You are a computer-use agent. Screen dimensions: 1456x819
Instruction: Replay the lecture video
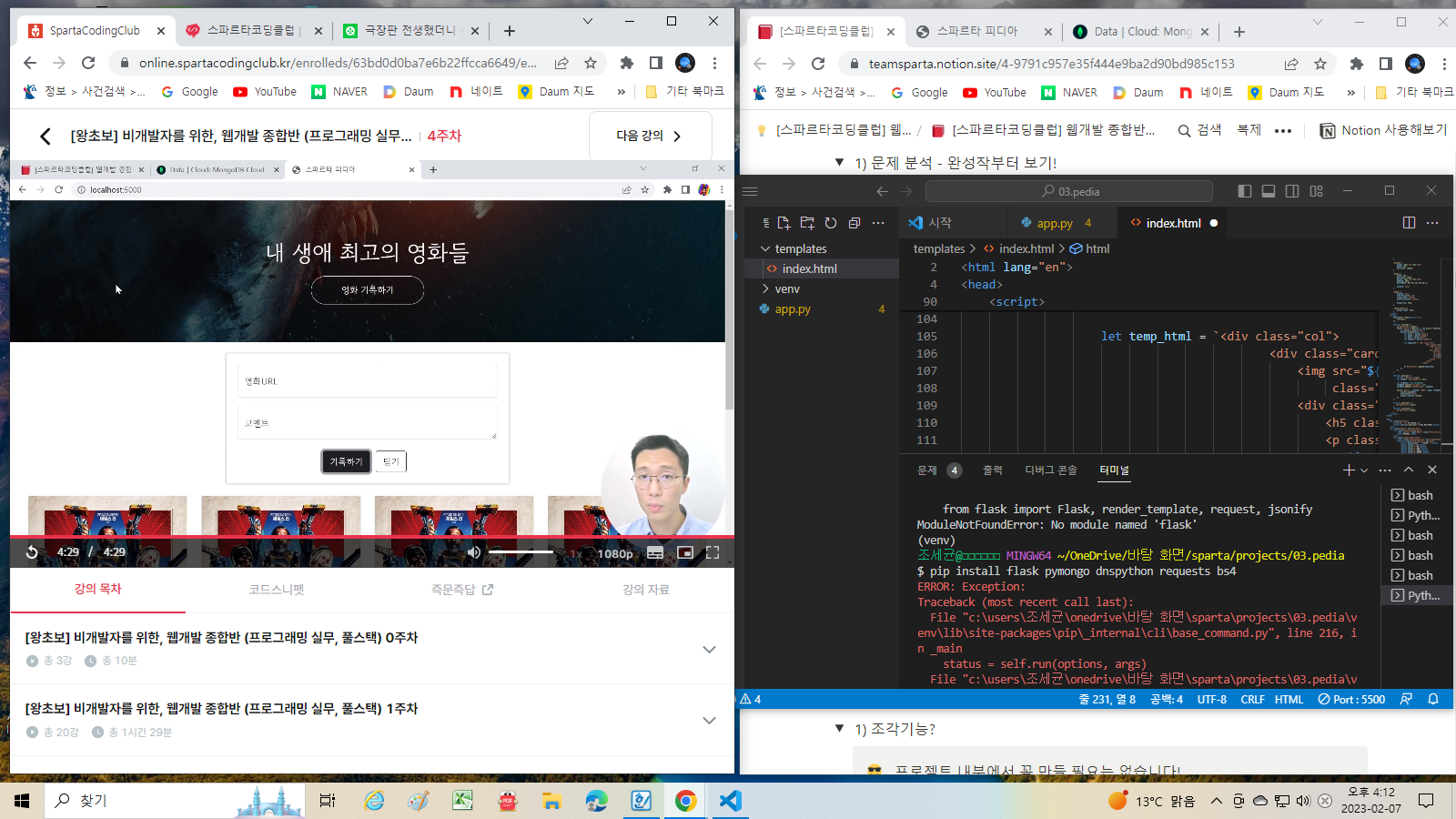coord(32,552)
